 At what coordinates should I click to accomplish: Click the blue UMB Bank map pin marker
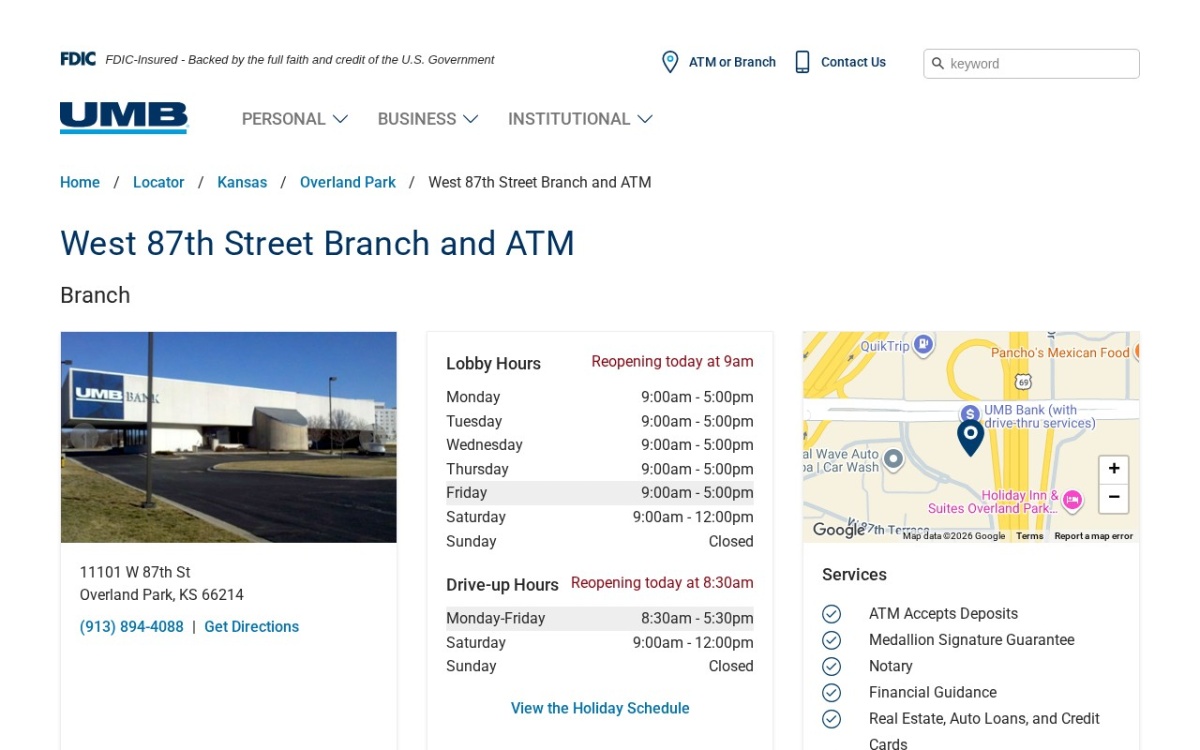coord(970,438)
